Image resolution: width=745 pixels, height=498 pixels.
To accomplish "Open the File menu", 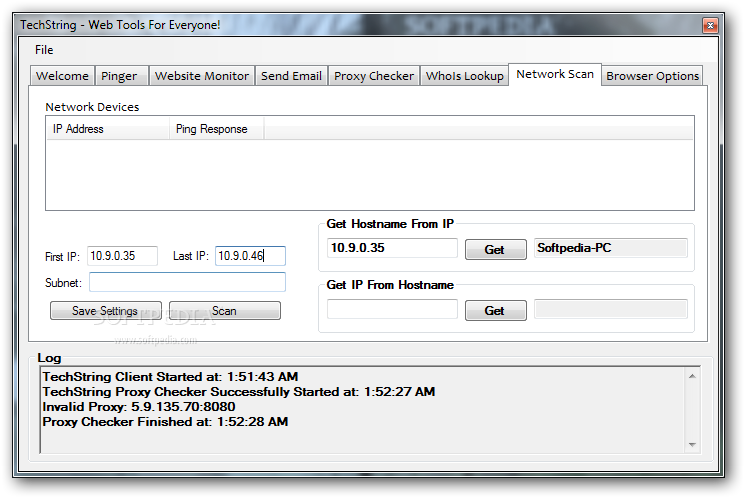I will tap(44, 50).
